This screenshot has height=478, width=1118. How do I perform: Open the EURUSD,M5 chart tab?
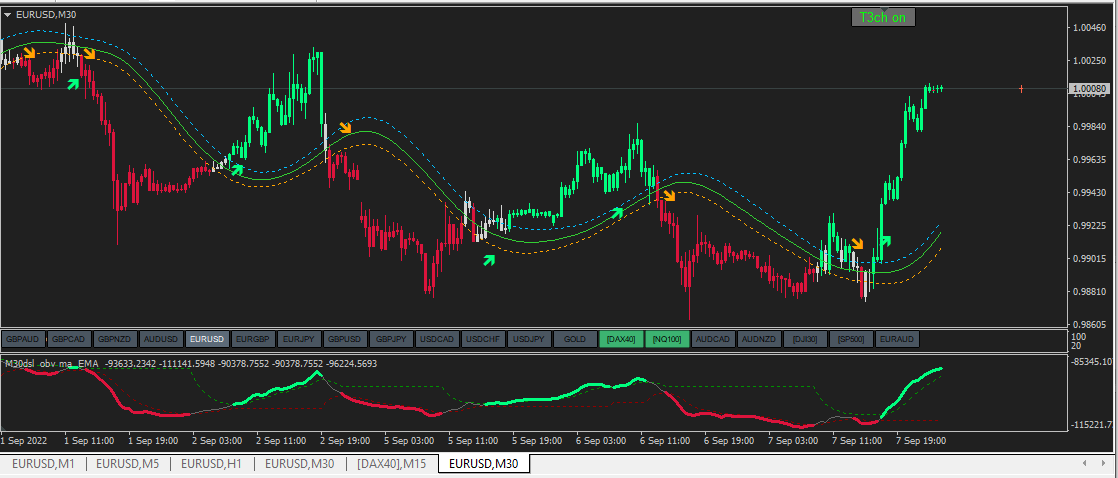tap(128, 464)
